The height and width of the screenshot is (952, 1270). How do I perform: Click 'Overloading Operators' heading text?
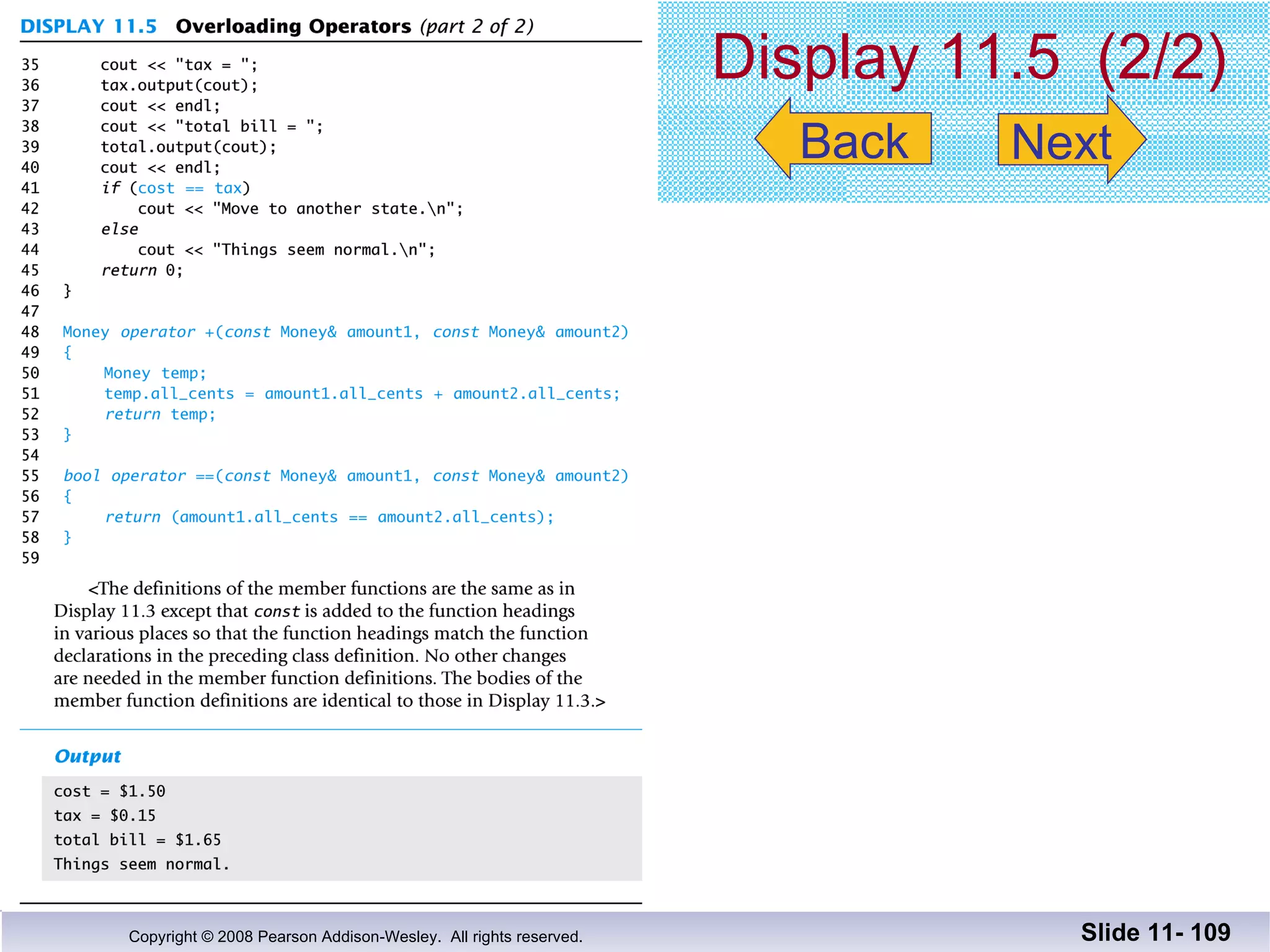pyautogui.click(x=293, y=27)
